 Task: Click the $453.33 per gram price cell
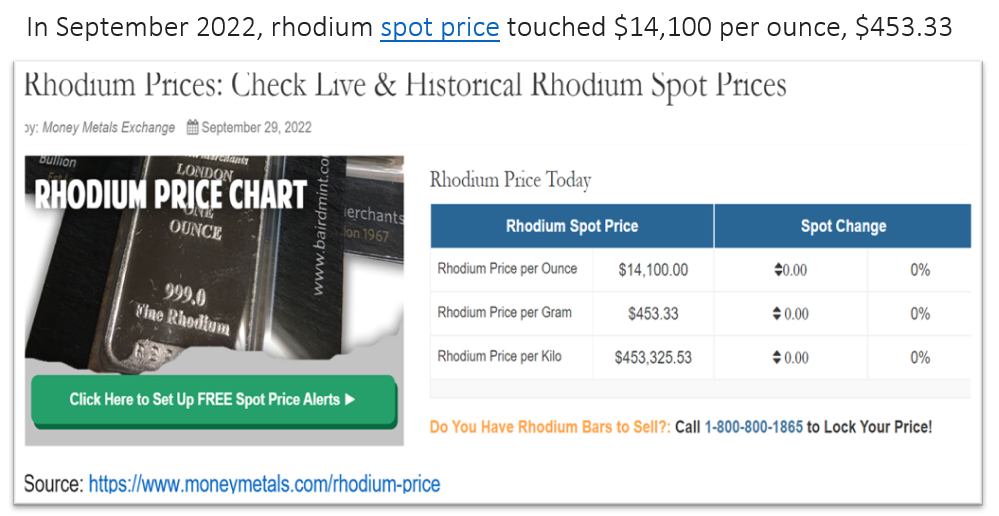[653, 313]
